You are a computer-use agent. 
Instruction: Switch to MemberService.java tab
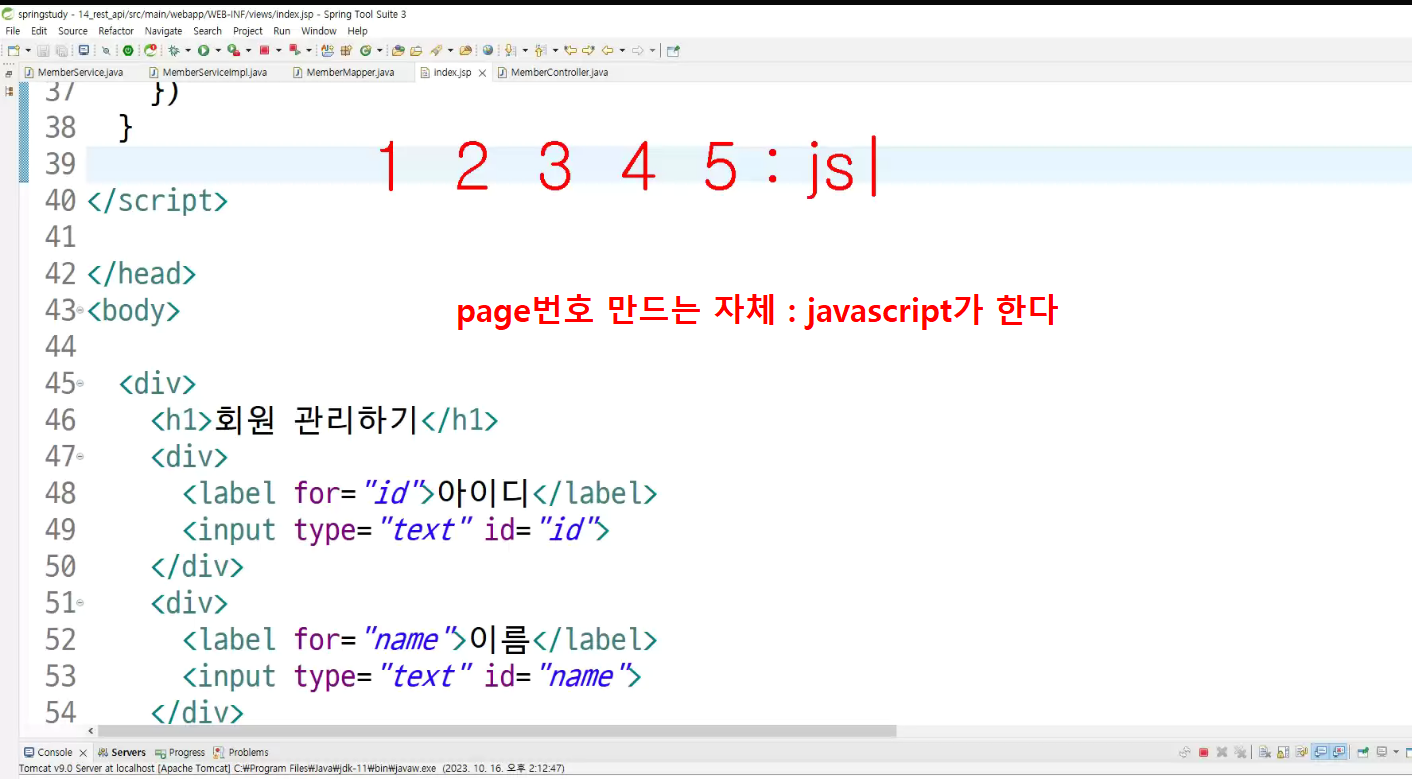point(73,72)
